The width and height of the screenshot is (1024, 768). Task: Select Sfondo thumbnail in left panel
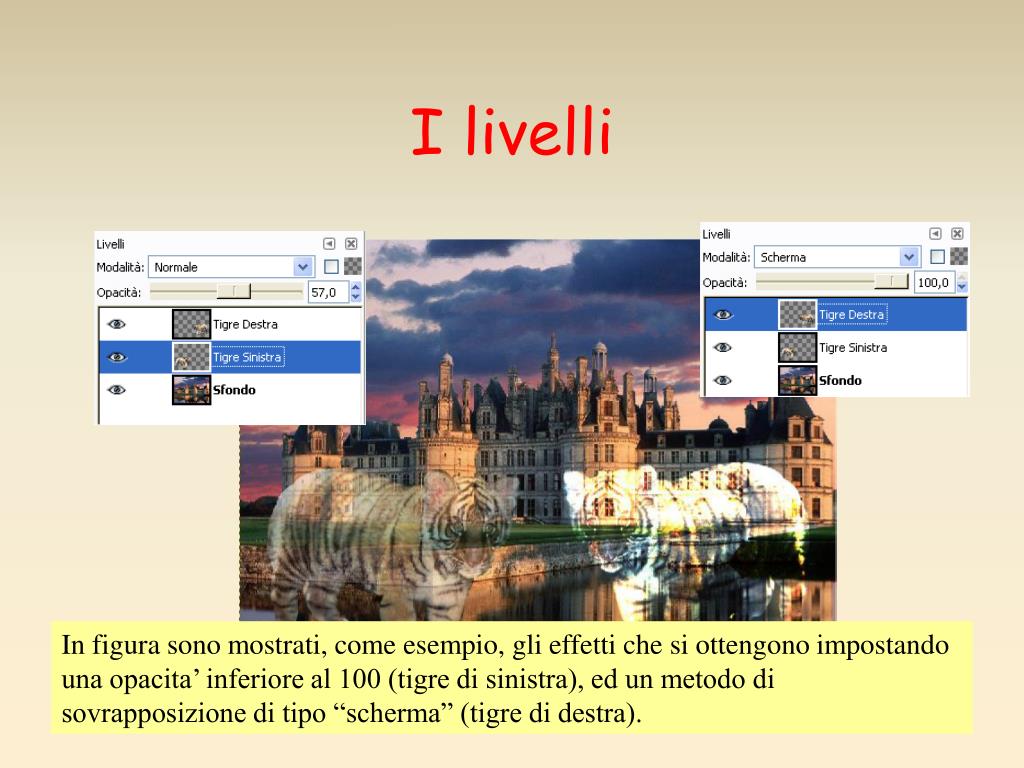[x=191, y=390]
